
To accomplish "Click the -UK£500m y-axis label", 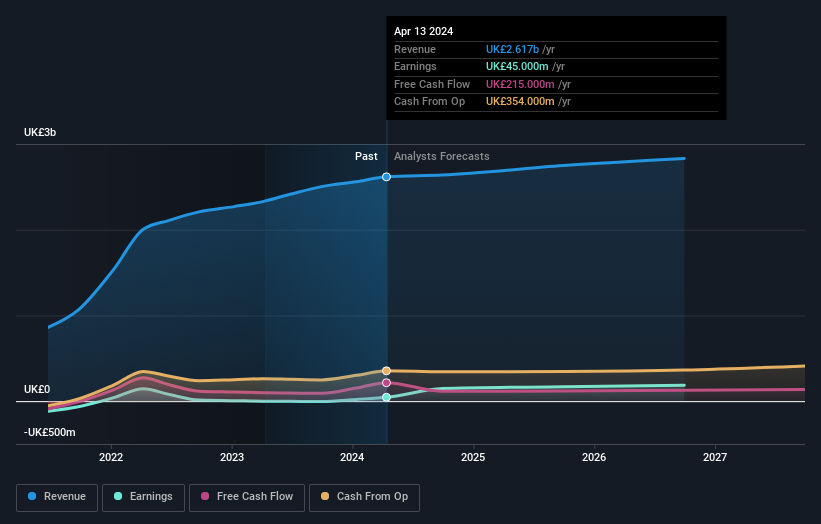I will click(49, 432).
